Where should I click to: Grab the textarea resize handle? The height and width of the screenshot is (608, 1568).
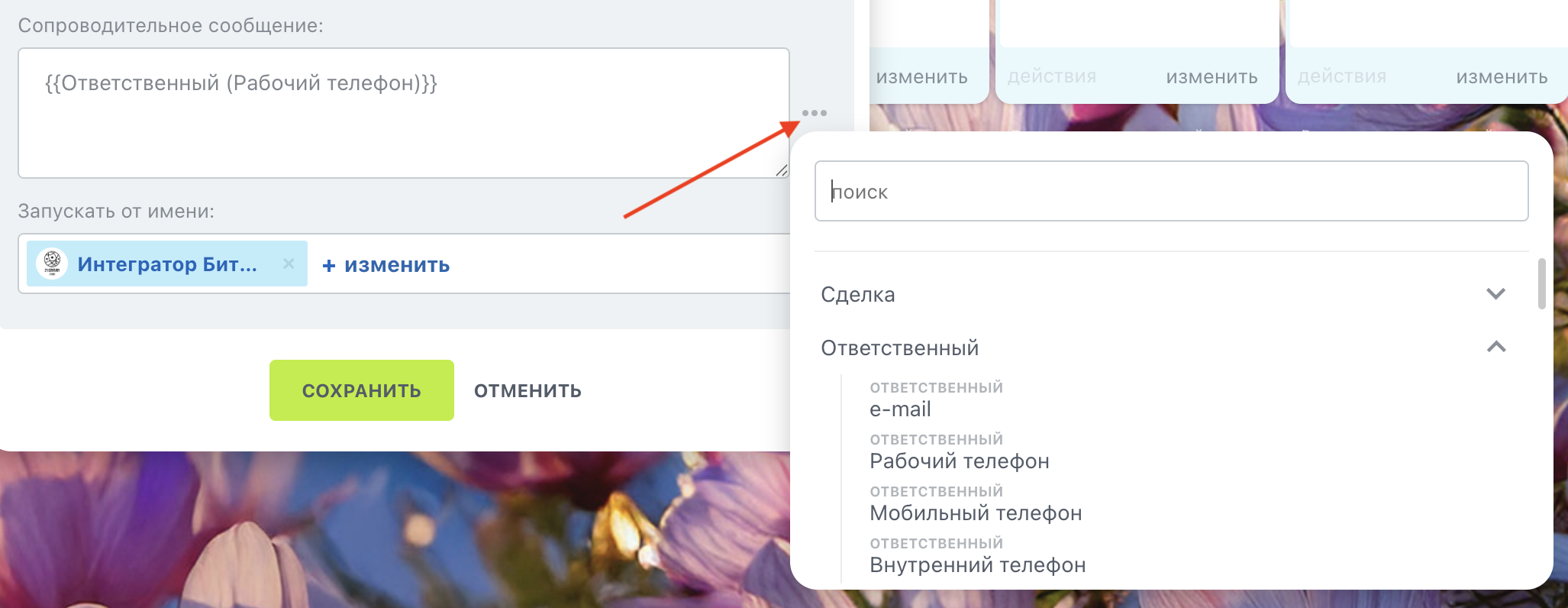[x=781, y=170]
